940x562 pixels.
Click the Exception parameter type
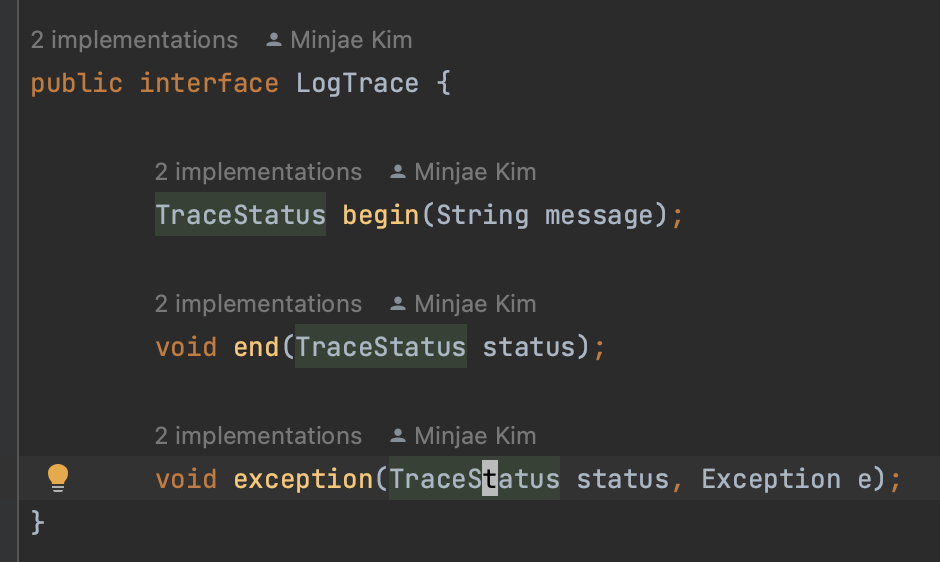[771, 479]
